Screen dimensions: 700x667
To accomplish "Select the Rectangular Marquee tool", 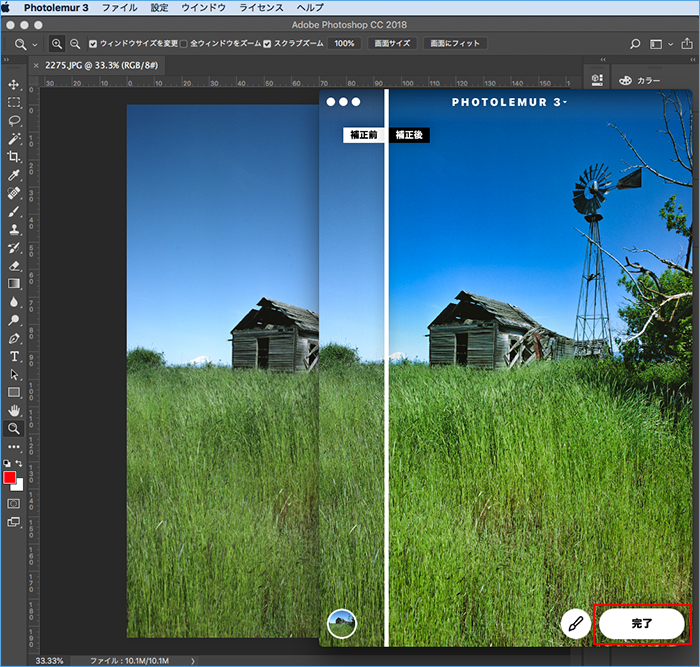I will point(14,102).
